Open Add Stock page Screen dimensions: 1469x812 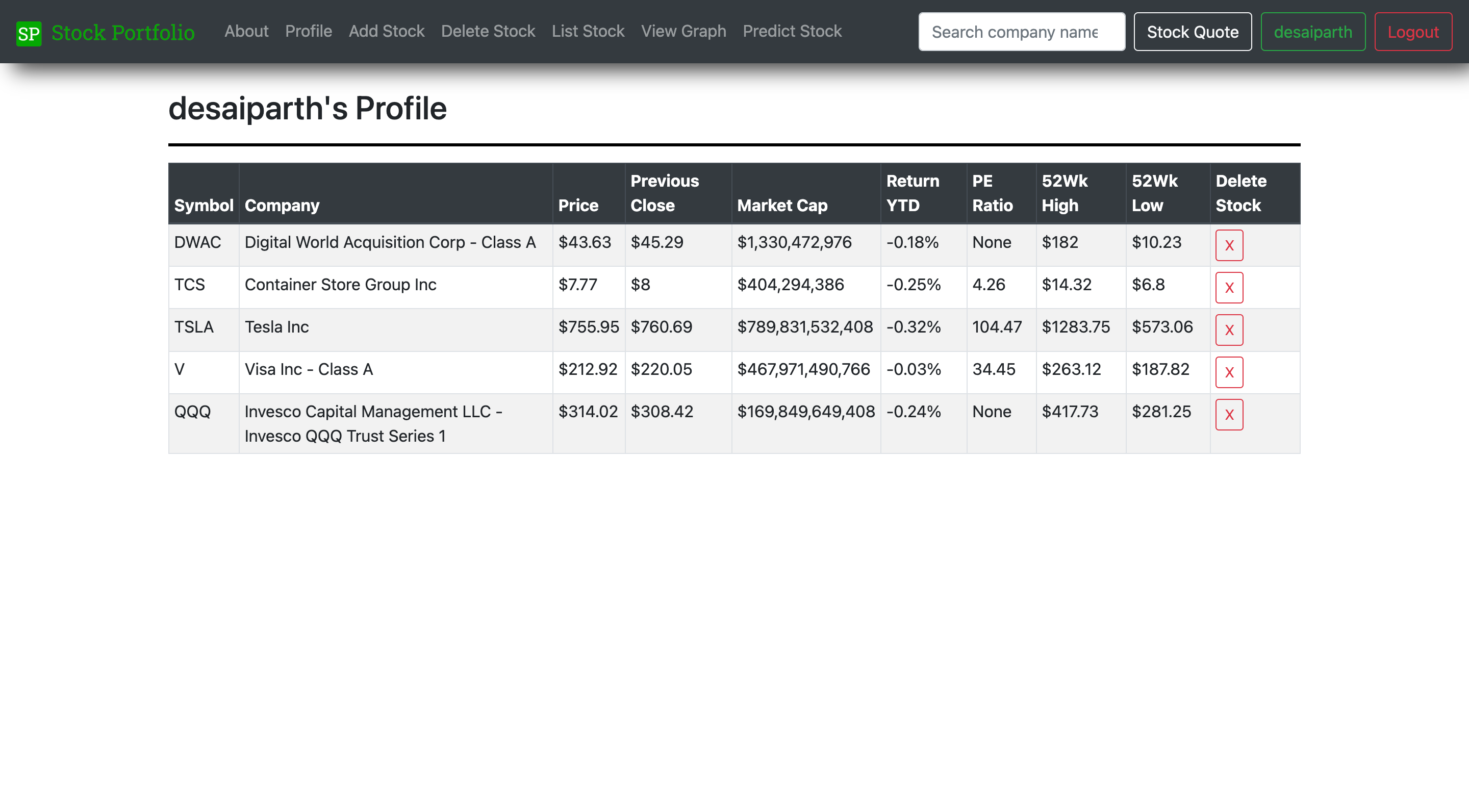coord(387,31)
